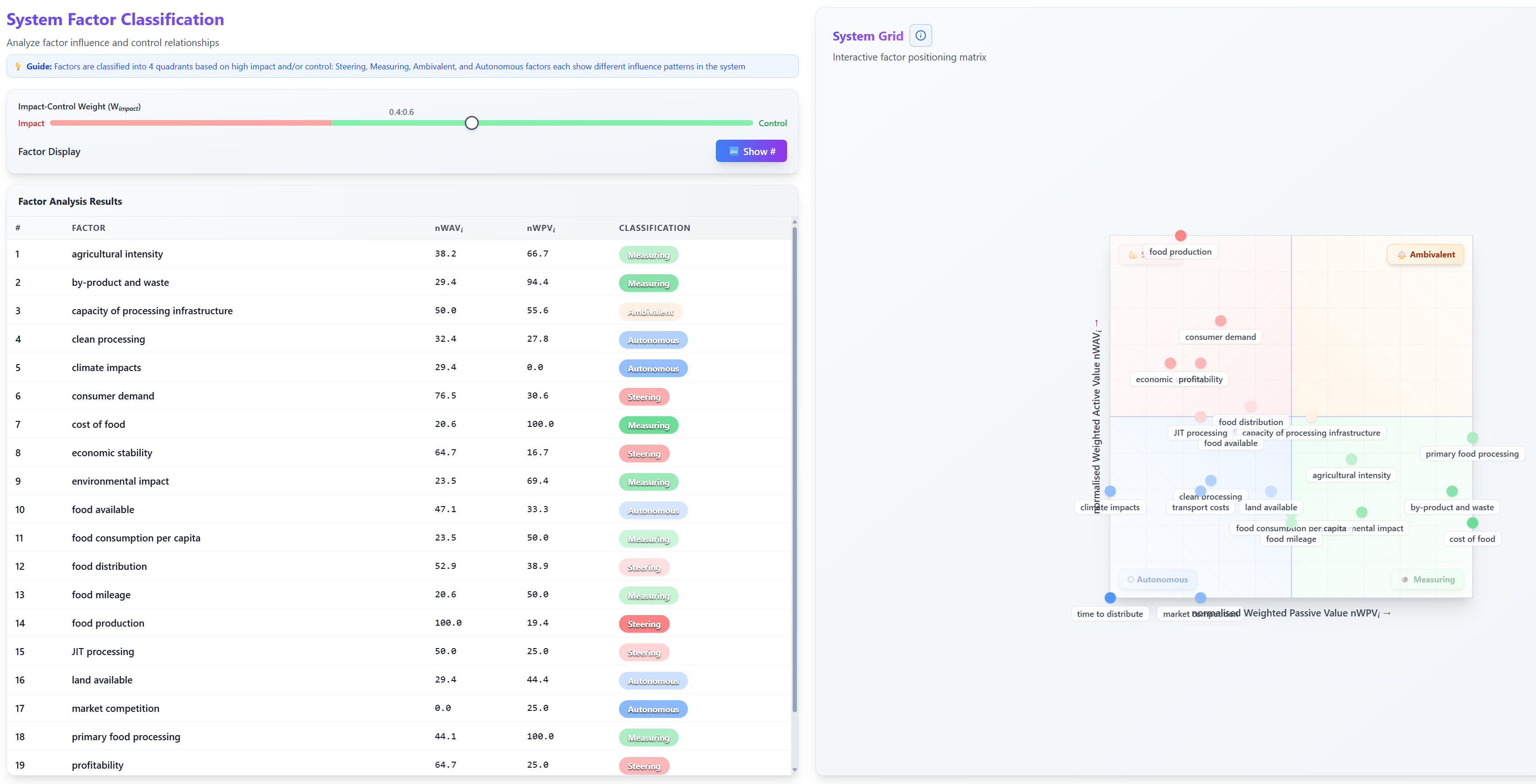Screen dimensions: 1536x784
Task: Click the cost of food data point
Action: [1472, 523]
